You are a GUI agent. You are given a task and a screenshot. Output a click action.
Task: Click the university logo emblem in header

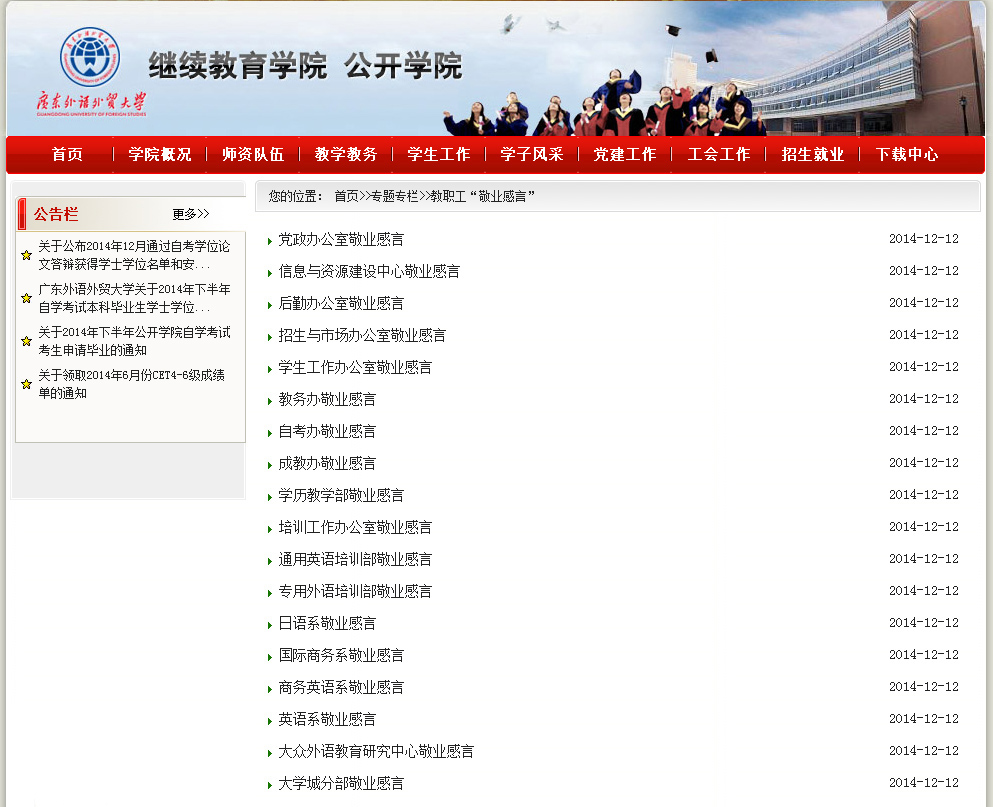point(90,58)
